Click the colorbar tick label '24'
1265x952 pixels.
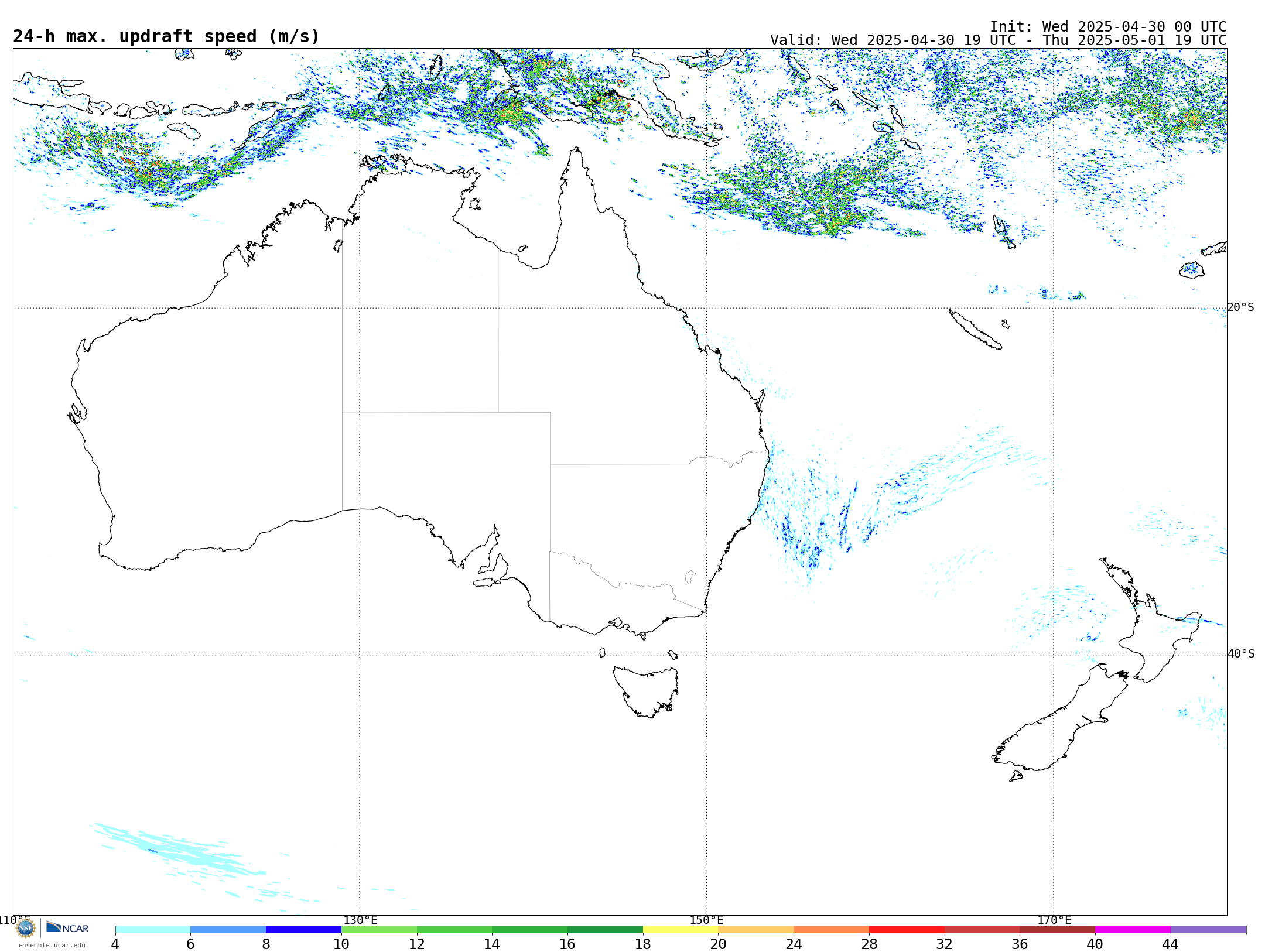pyautogui.click(x=794, y=944)
